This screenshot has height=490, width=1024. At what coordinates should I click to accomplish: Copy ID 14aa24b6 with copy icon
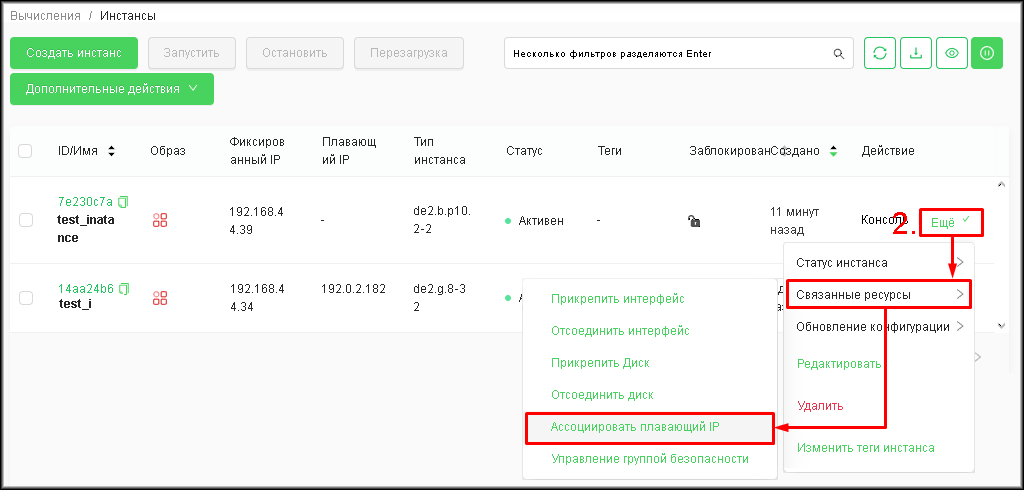124,288
